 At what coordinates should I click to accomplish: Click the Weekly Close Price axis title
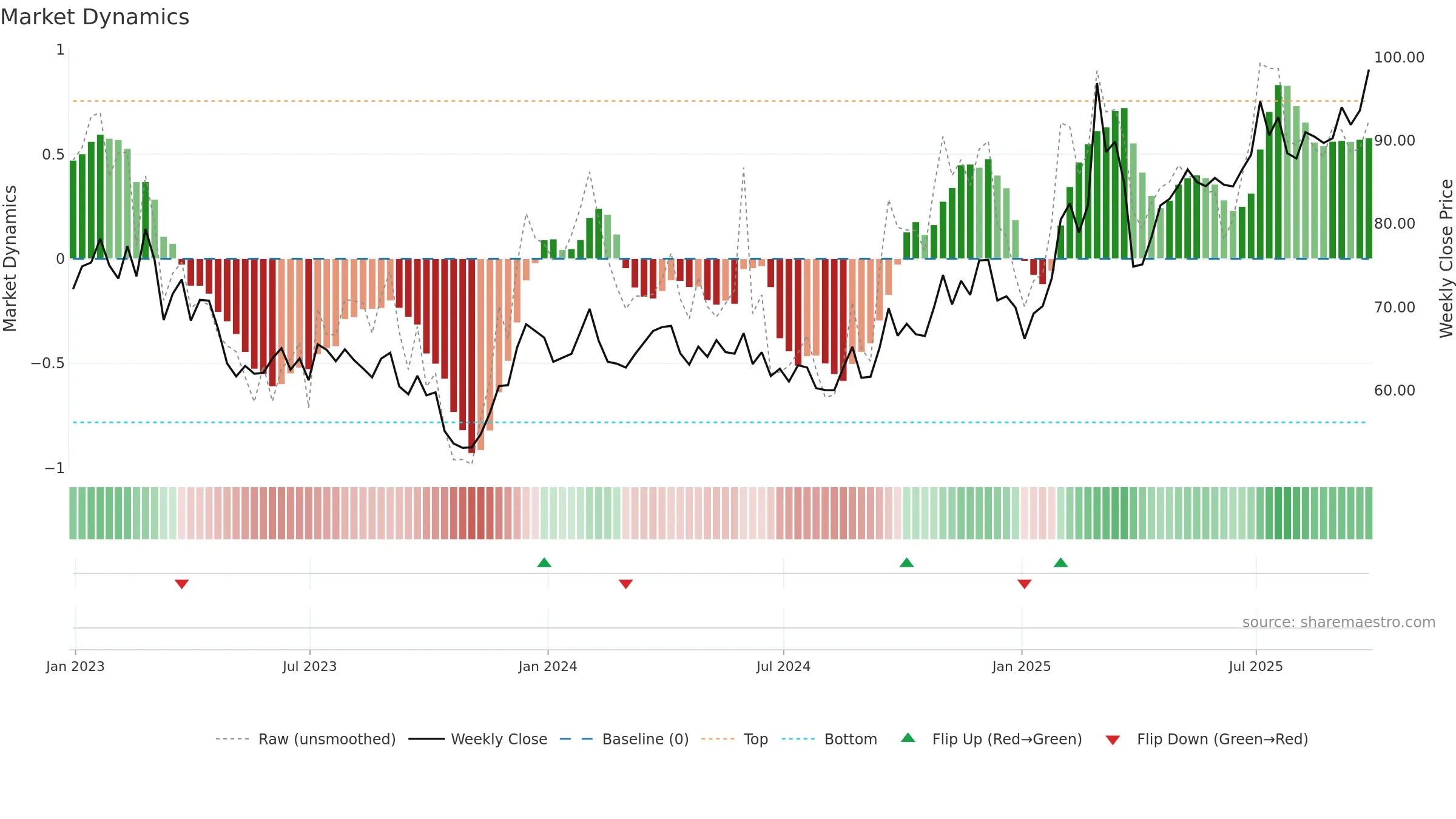1446,258
